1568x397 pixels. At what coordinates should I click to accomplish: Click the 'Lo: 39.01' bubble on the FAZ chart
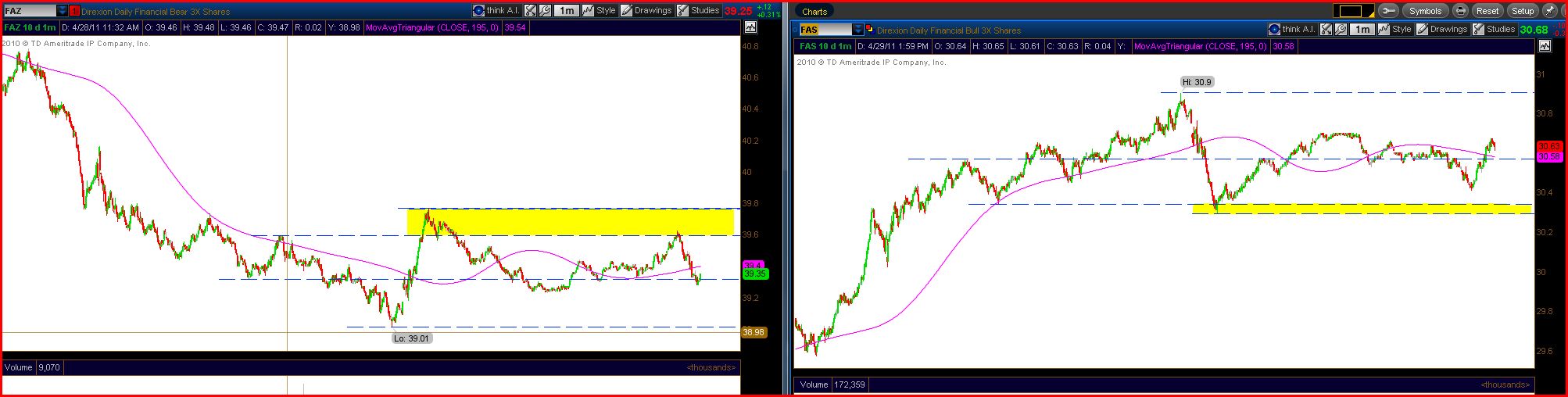click(x=412, y=338)
